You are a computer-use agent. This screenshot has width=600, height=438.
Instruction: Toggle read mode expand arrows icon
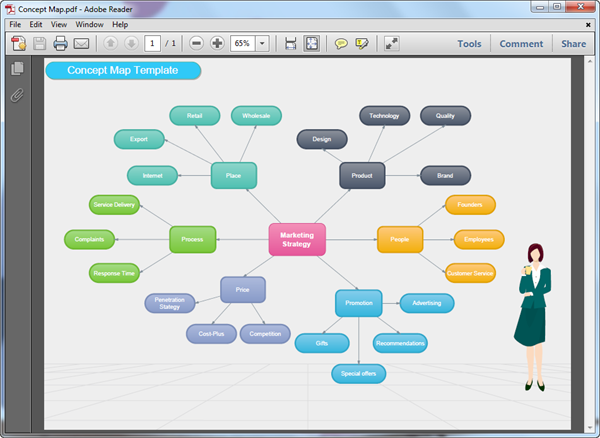click(x=391, y=44)
